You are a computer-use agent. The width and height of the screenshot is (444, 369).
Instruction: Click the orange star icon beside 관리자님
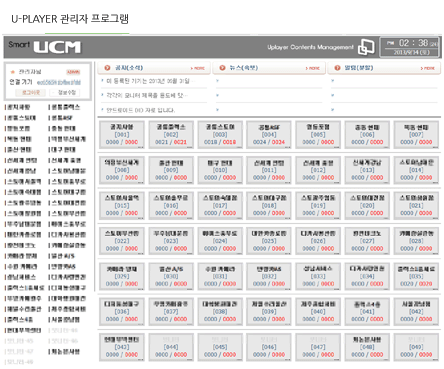(x=13, y=72)
